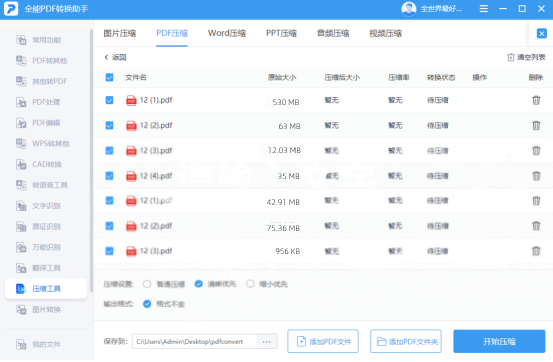Click the app logo in the title bar
Viewport: 553px width, 362px height.
(11, 9)
